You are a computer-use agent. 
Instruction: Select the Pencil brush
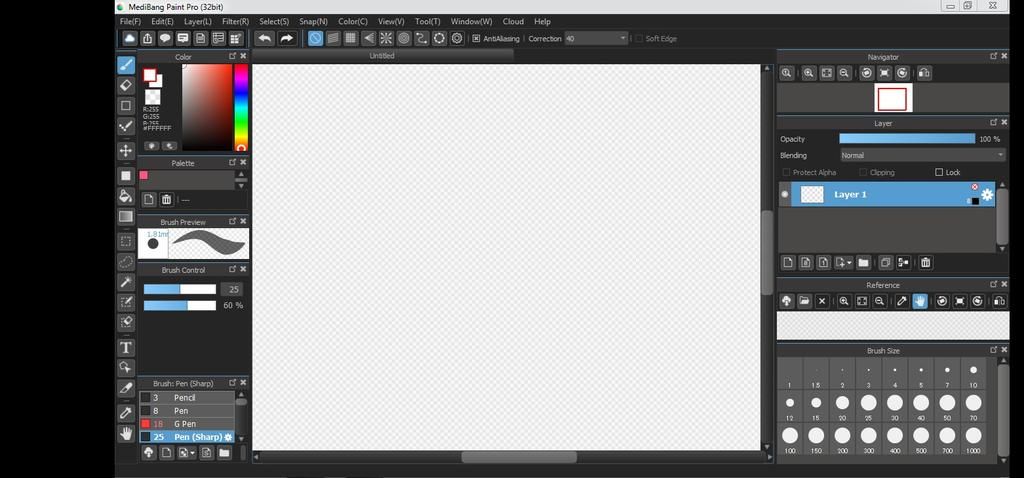pos(187,398)
